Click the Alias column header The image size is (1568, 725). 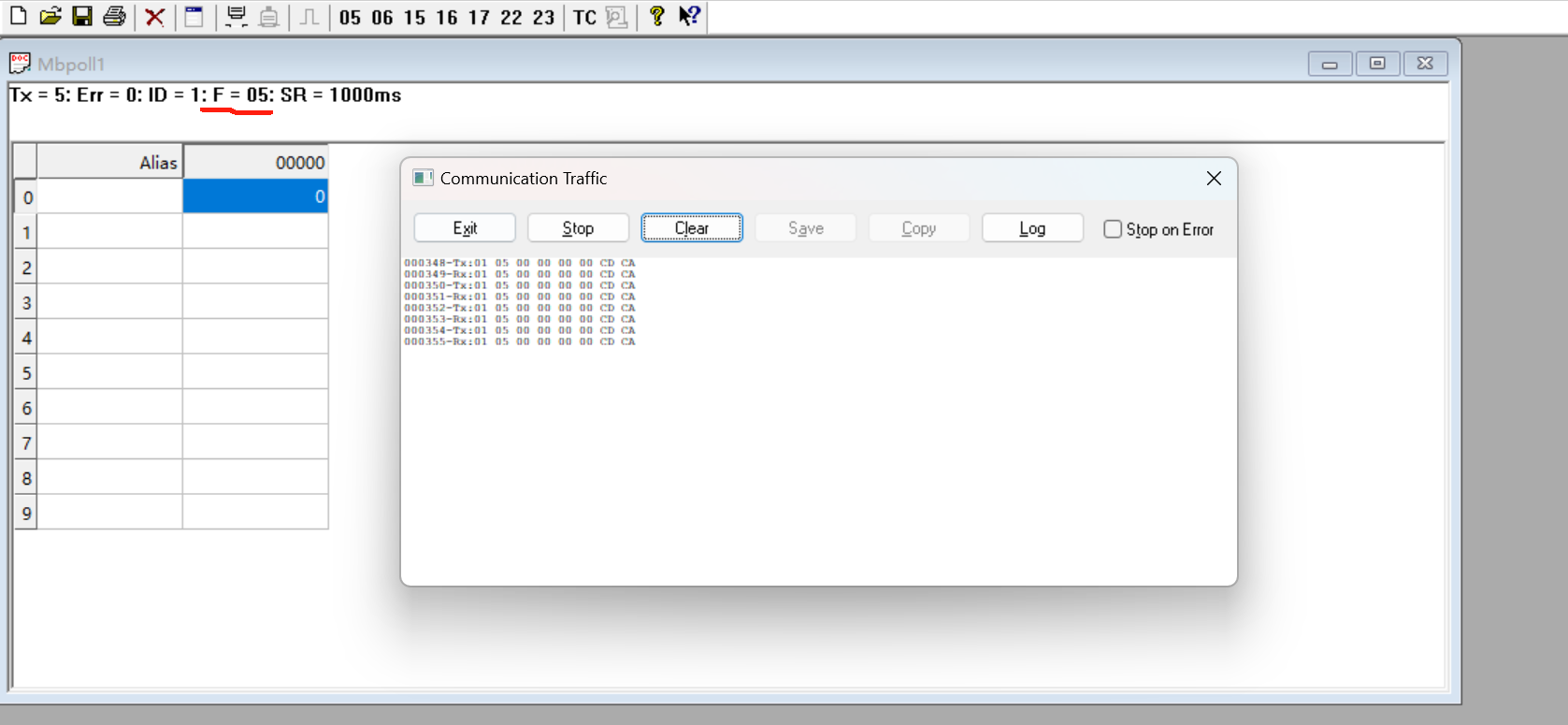click(109, 162)
